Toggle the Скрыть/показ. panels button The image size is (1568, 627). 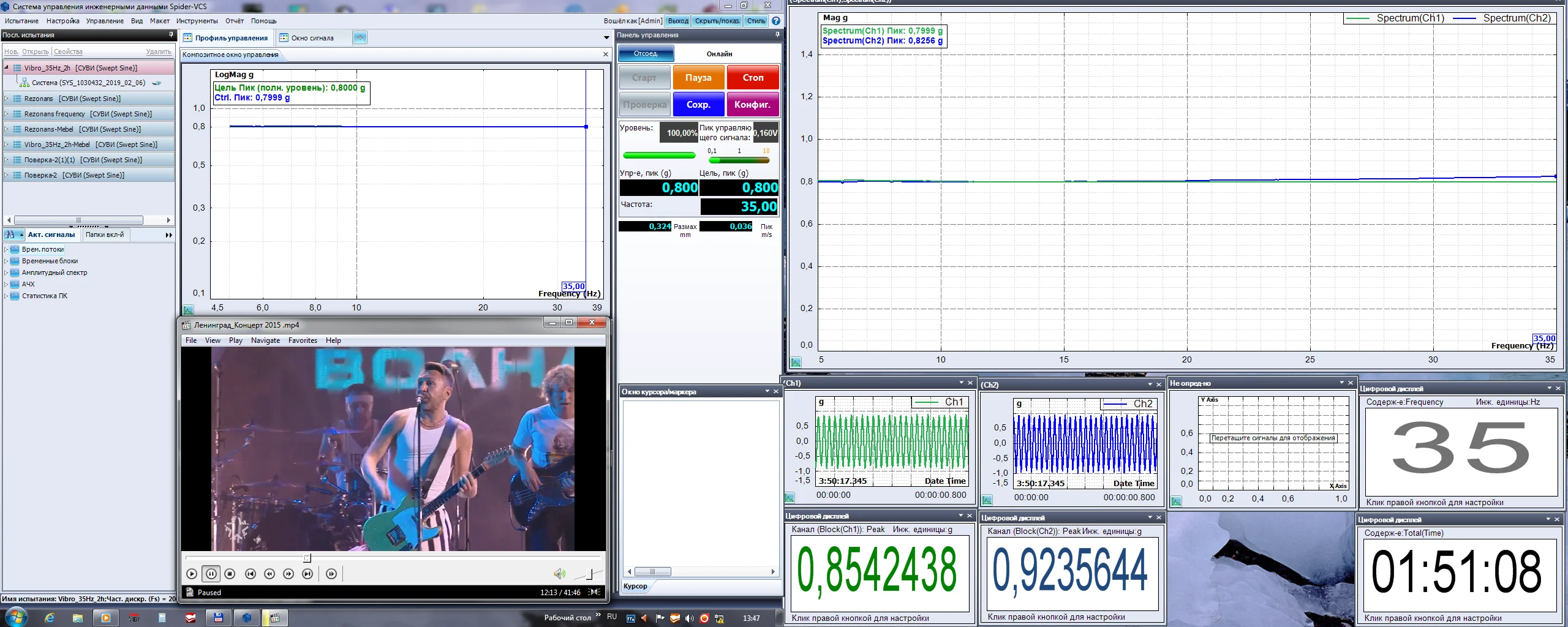coord(717,21)
